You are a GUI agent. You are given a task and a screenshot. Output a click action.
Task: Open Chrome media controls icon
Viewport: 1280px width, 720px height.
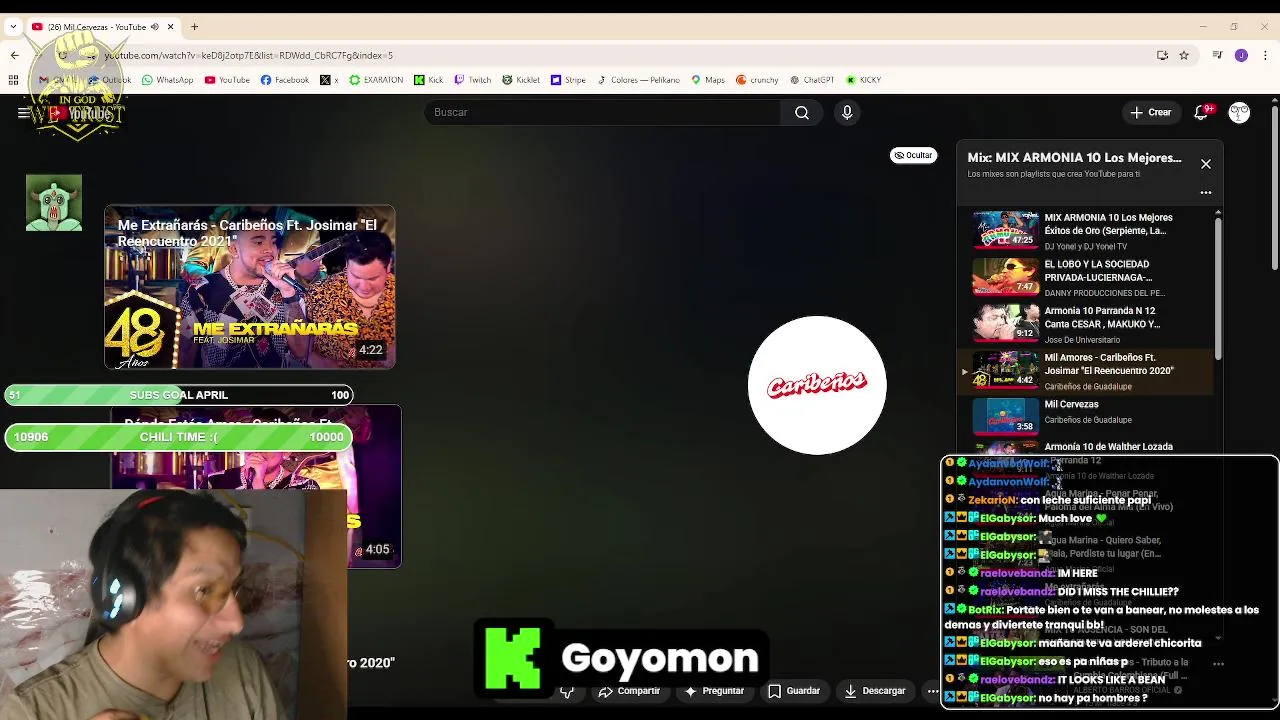point(1217,55)
